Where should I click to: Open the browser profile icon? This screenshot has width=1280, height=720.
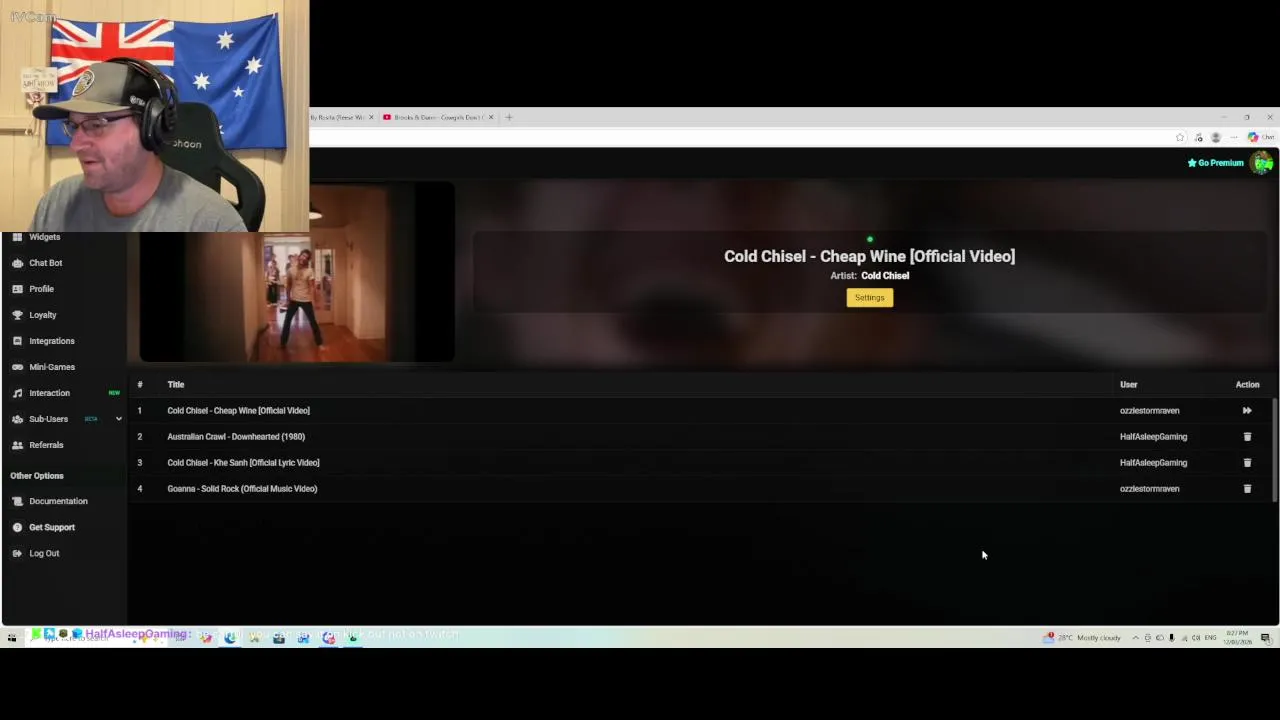(x=1216, y=137)
